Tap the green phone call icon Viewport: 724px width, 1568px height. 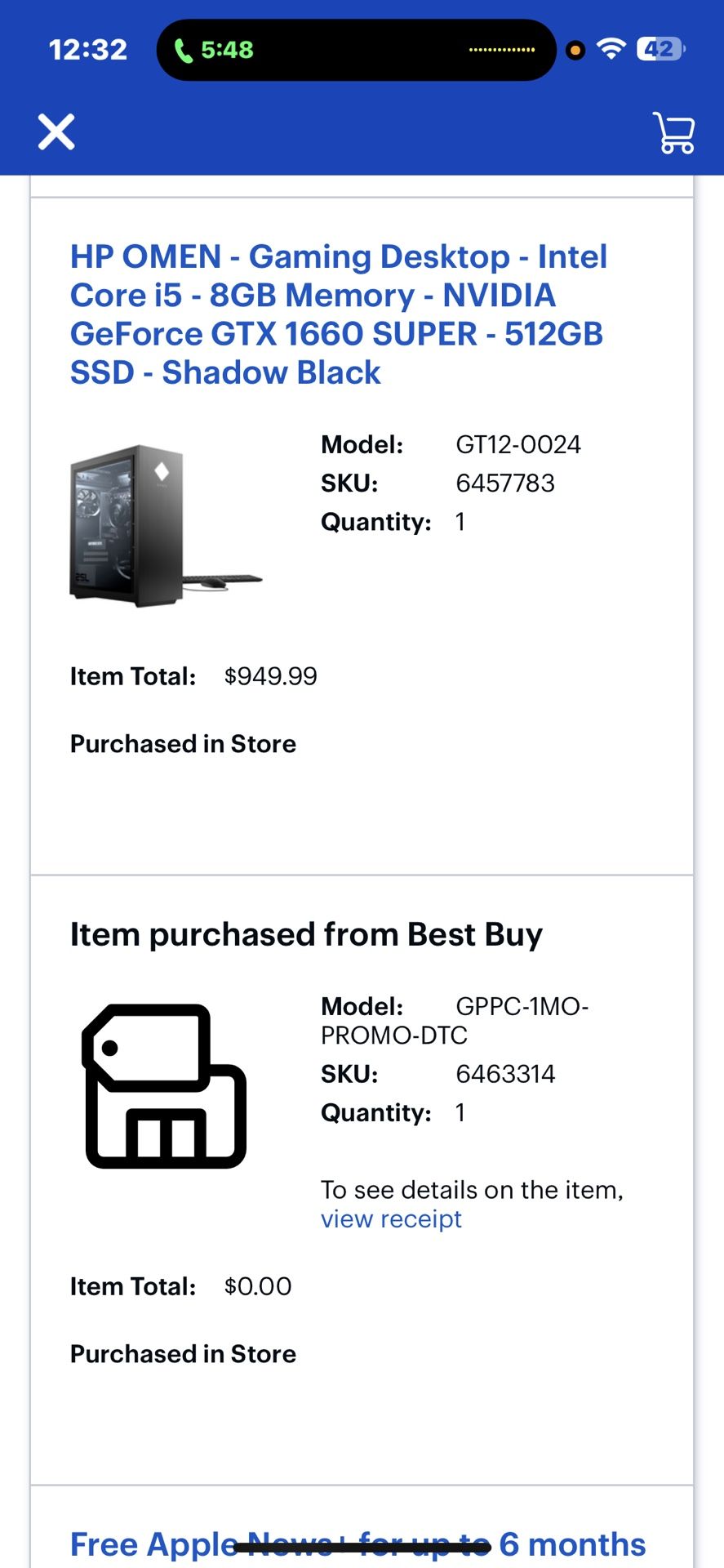184,51
